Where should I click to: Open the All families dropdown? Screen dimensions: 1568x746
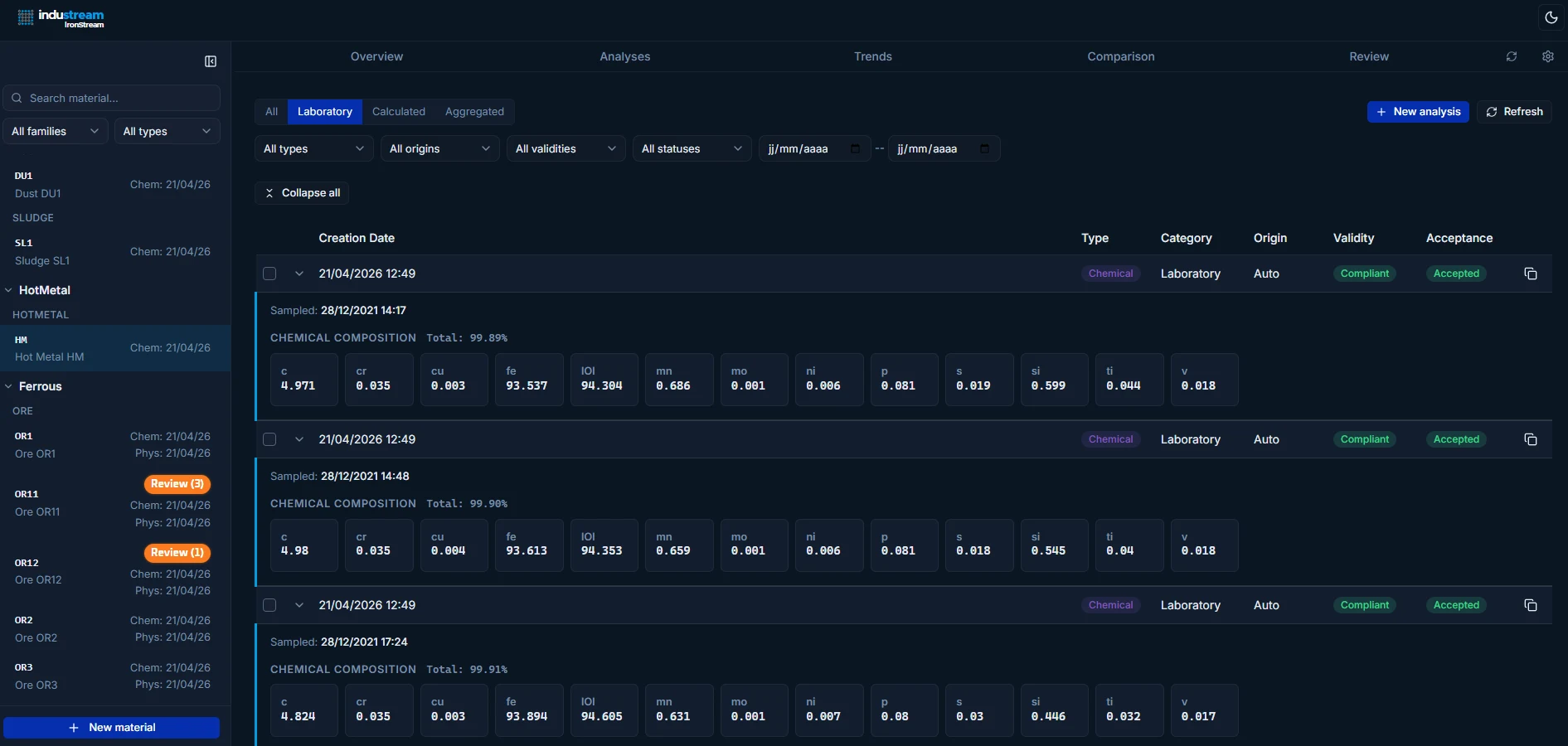tap(55, 131)
